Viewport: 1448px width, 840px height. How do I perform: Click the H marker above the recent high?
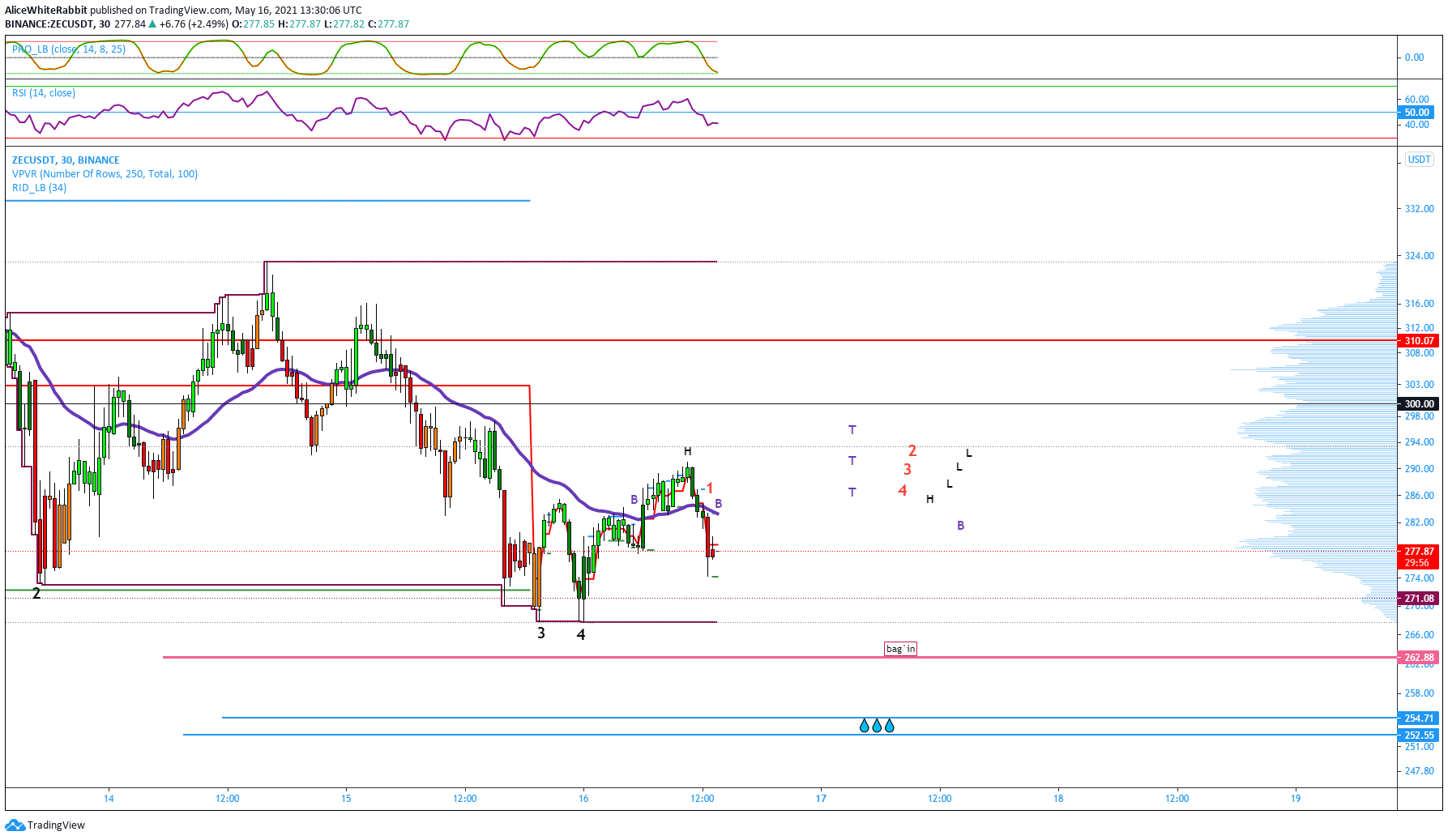[687, 451]
